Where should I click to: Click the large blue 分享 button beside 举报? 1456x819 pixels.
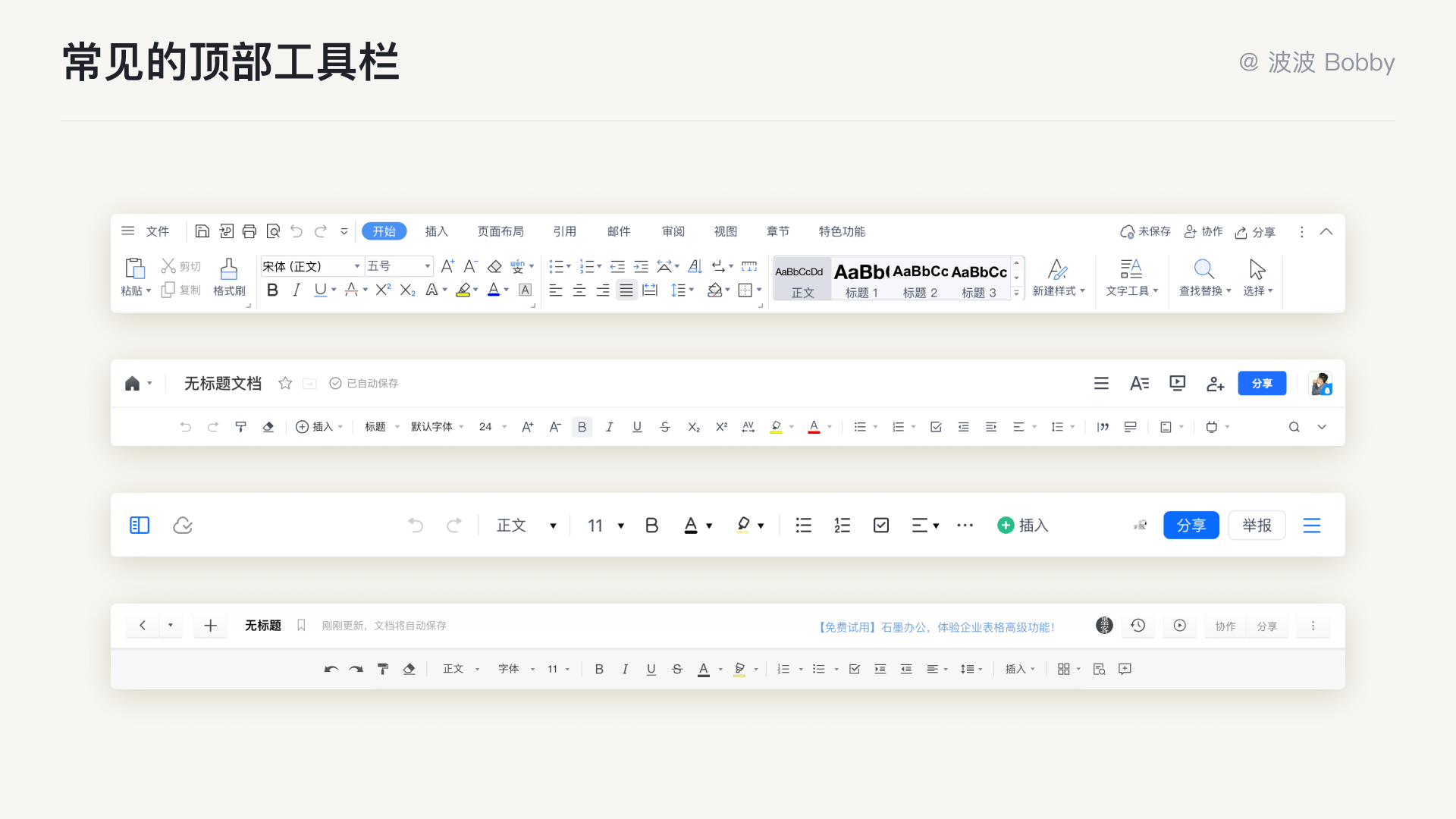pyautogui.click(x=1191, y=526)
